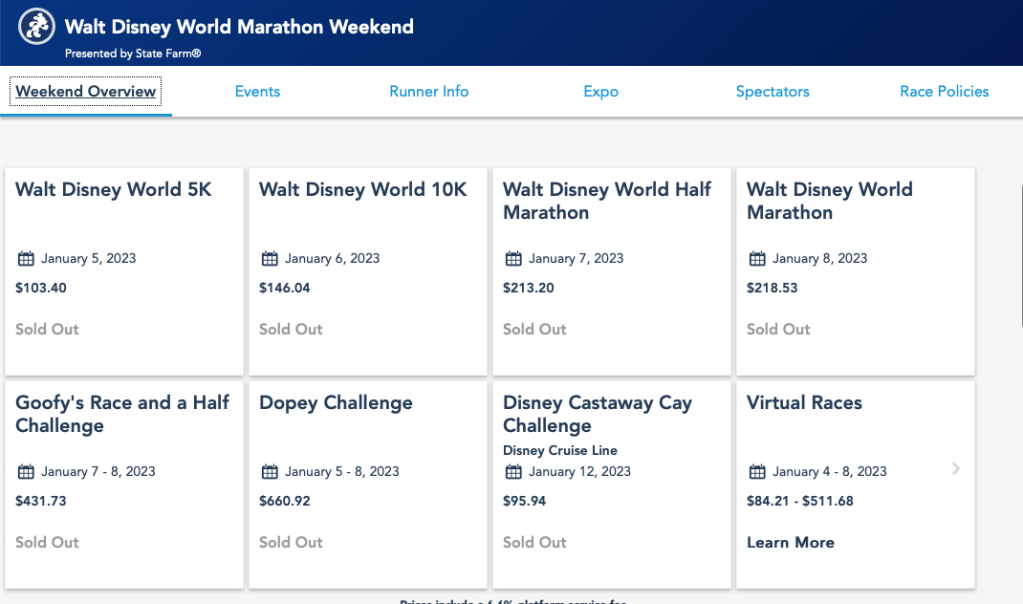
Task: Click the calendar icon on Walt Disney World Marathon card
Action: point(757,258)
